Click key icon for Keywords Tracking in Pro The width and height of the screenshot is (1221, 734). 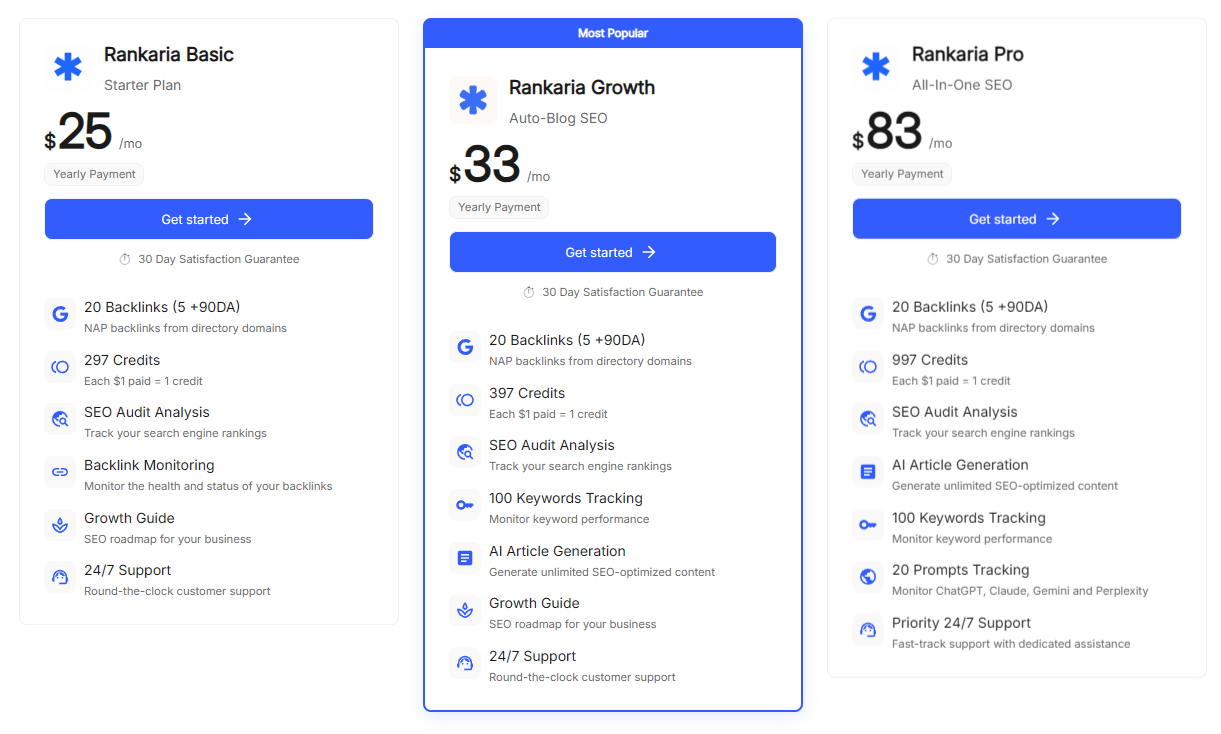click(868, 526)
